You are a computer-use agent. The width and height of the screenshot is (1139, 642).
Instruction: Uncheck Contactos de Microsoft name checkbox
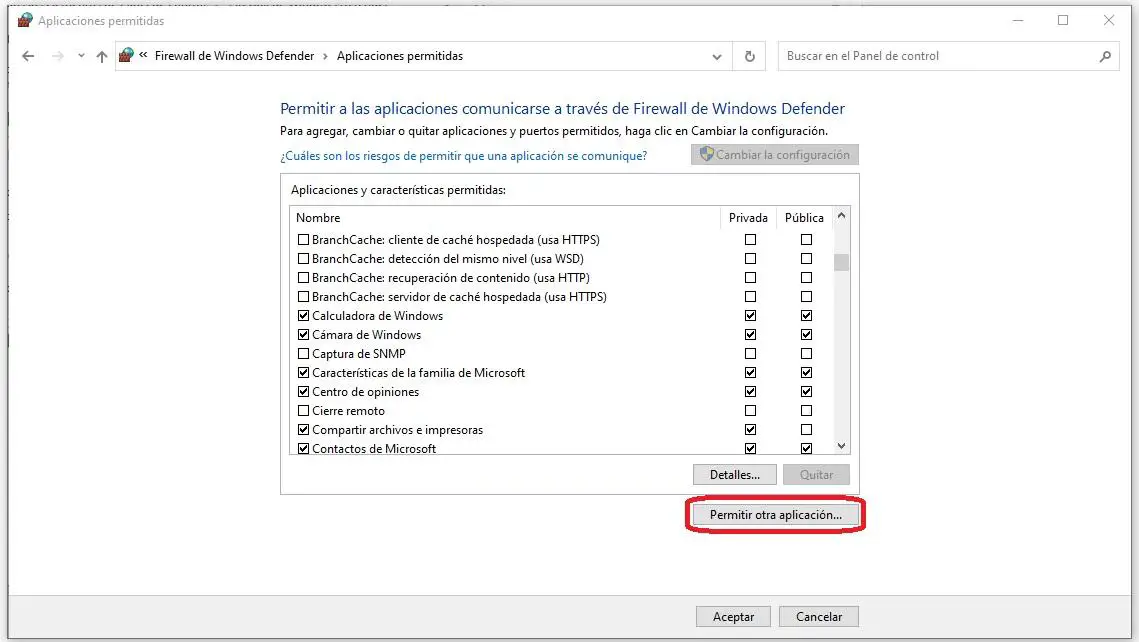click(x=304, y=449)
